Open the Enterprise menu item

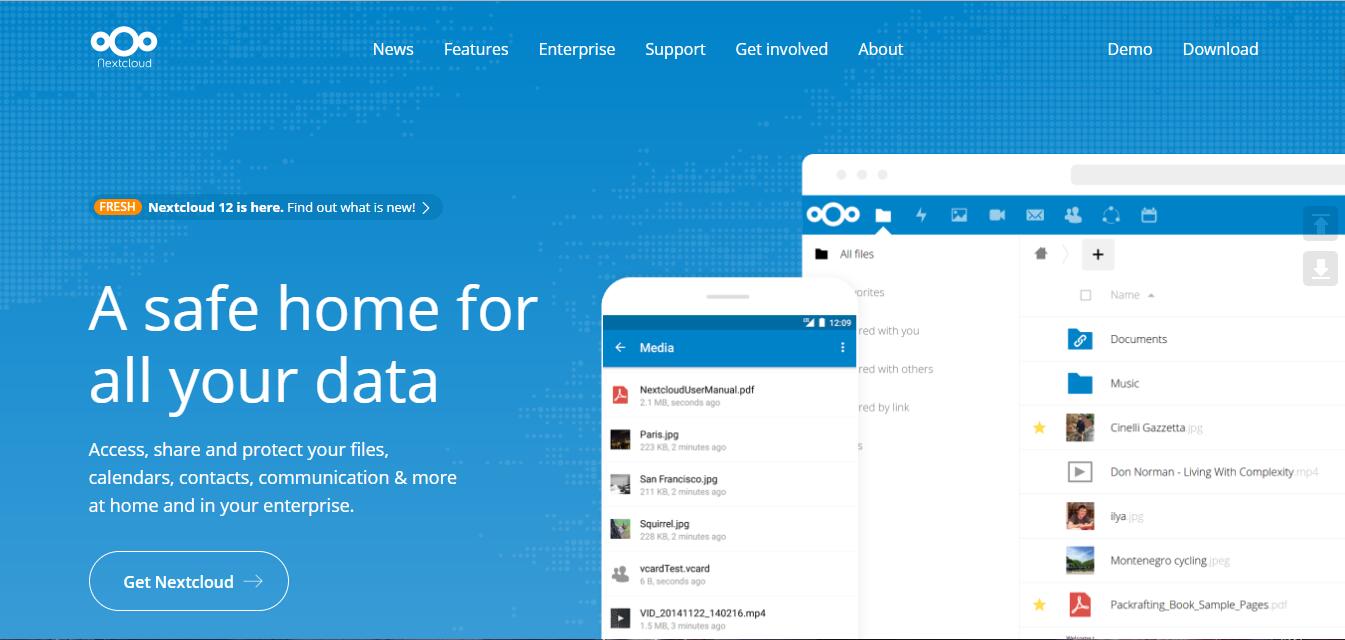pyautogui.click(x=577, y=49)
